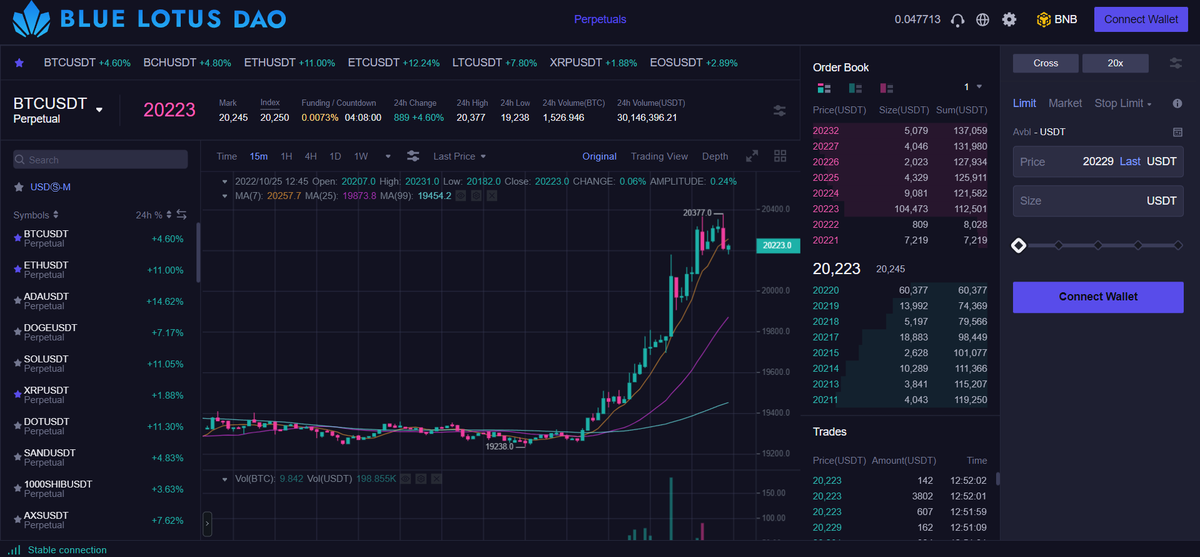This screenshot has width=1200, height=557.
Task: Open more time intervals dropdown arrow
Action: pos(388,156)
